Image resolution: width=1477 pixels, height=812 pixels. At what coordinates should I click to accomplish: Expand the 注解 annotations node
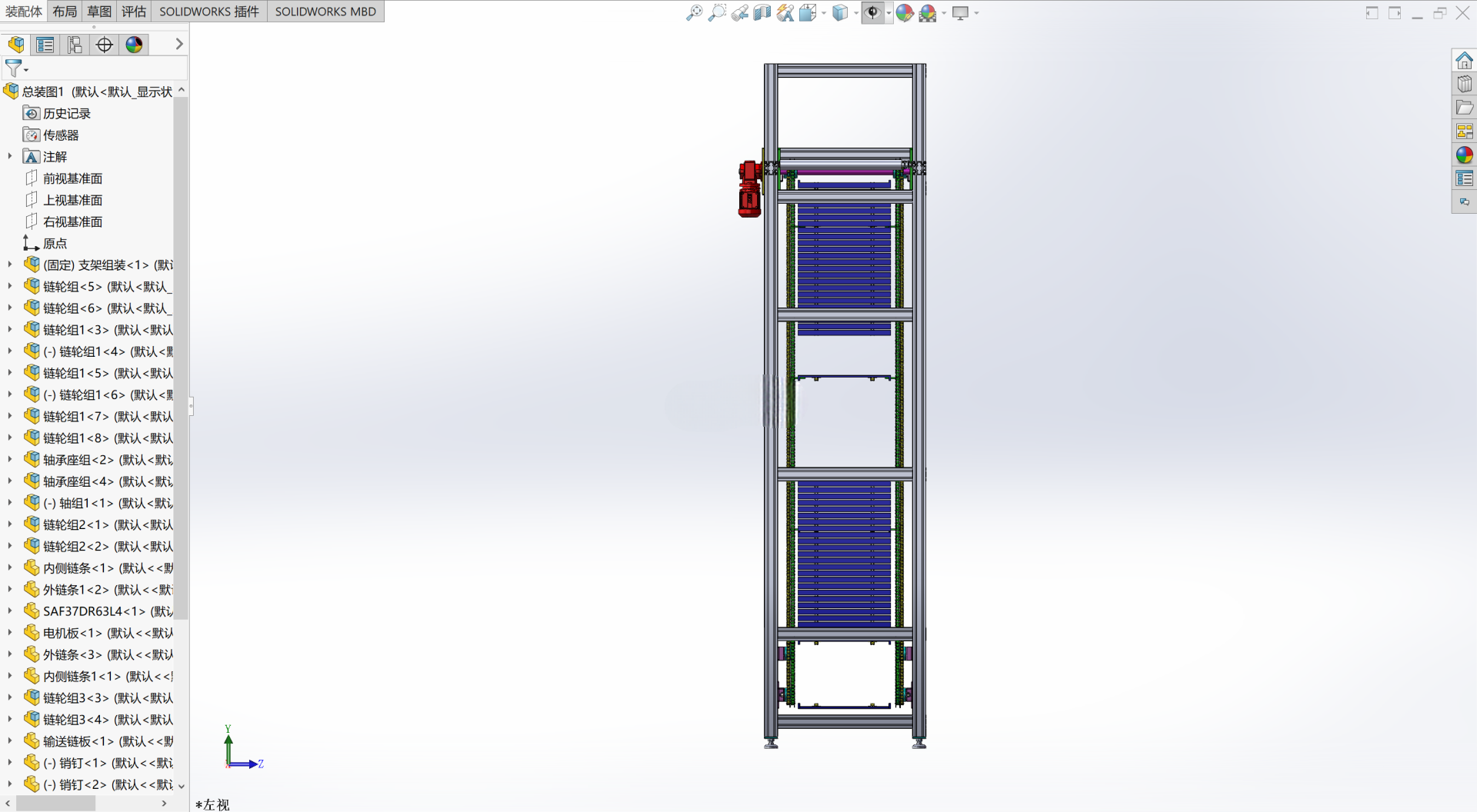click(9, 156)
